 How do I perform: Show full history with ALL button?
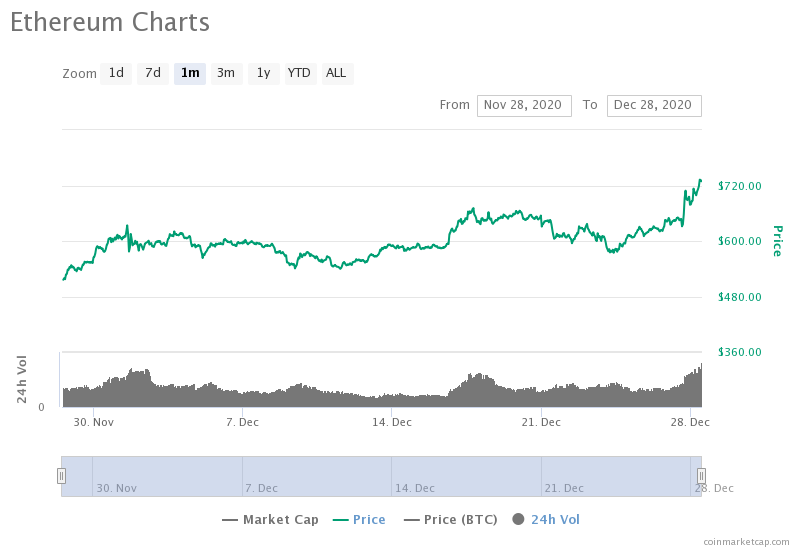coord(337,73)
